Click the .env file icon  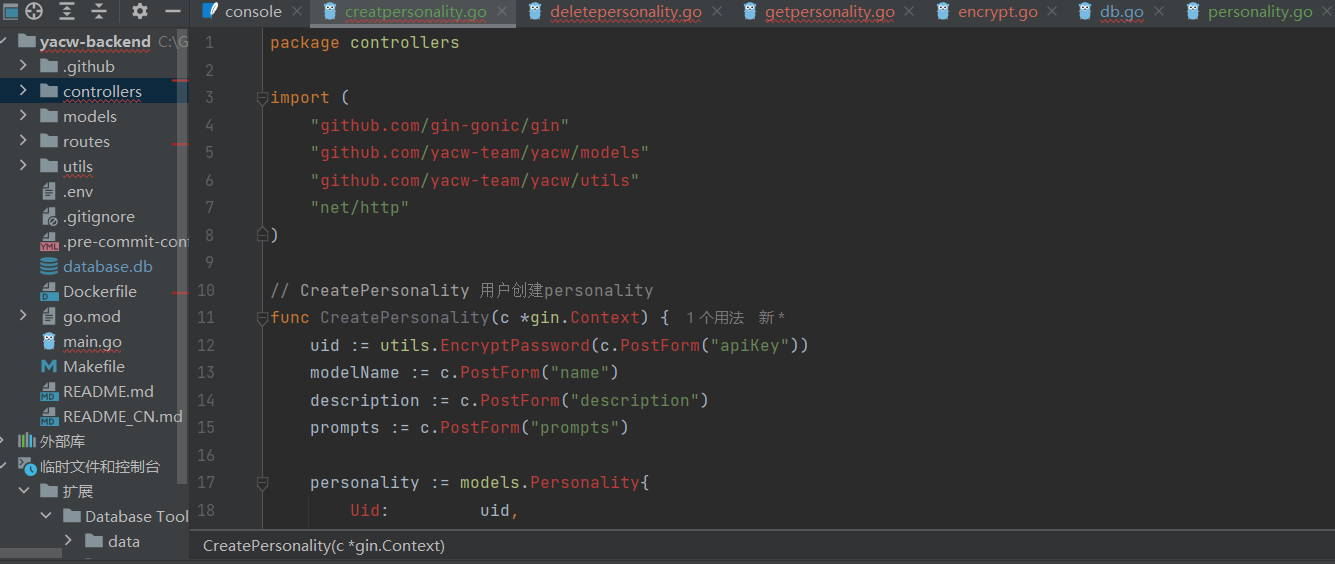pos(49,192)
